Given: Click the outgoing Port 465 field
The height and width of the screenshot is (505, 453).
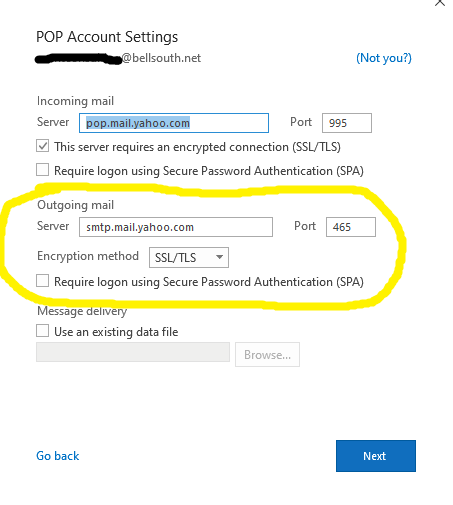Looking at the screenshot, I should [351, 227].
